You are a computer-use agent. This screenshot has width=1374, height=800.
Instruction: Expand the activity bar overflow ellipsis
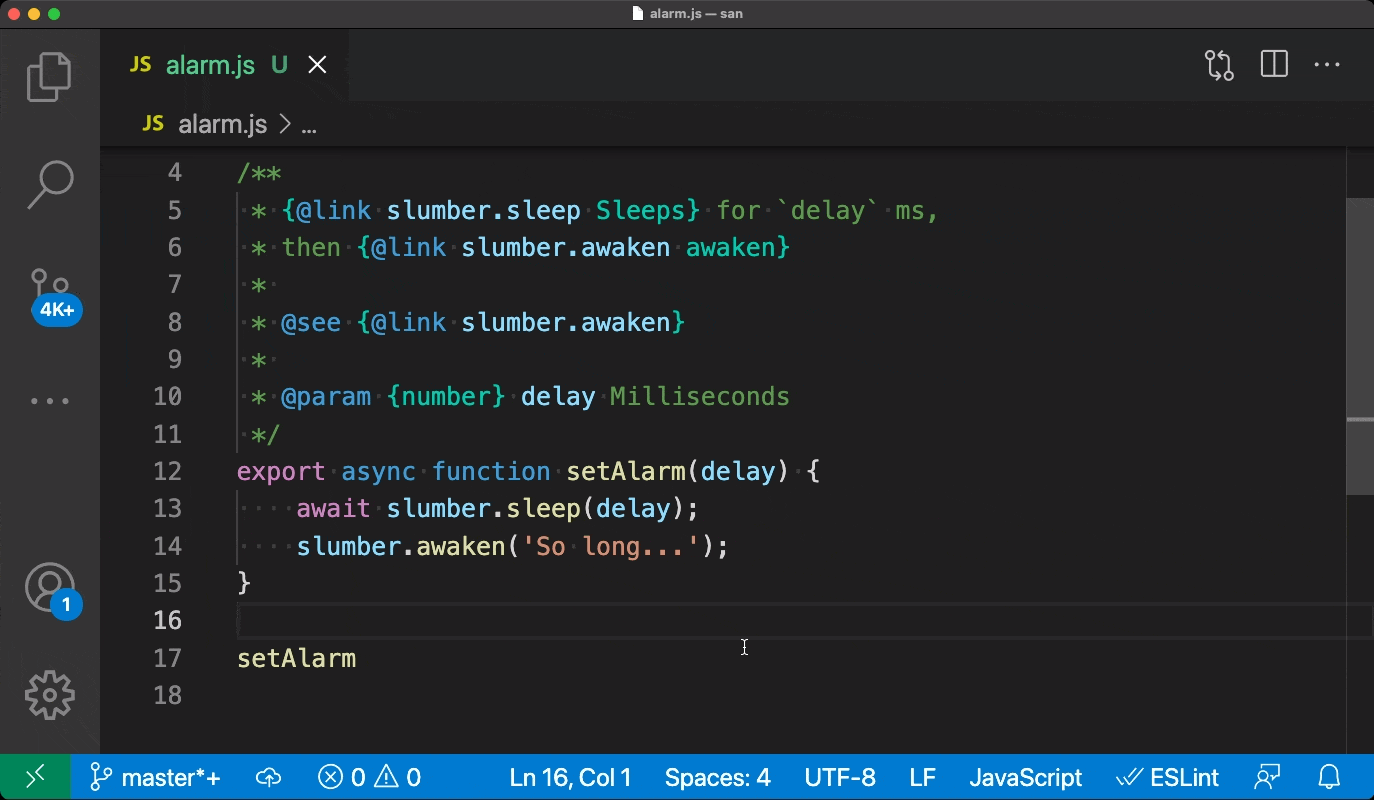point(49,400)
